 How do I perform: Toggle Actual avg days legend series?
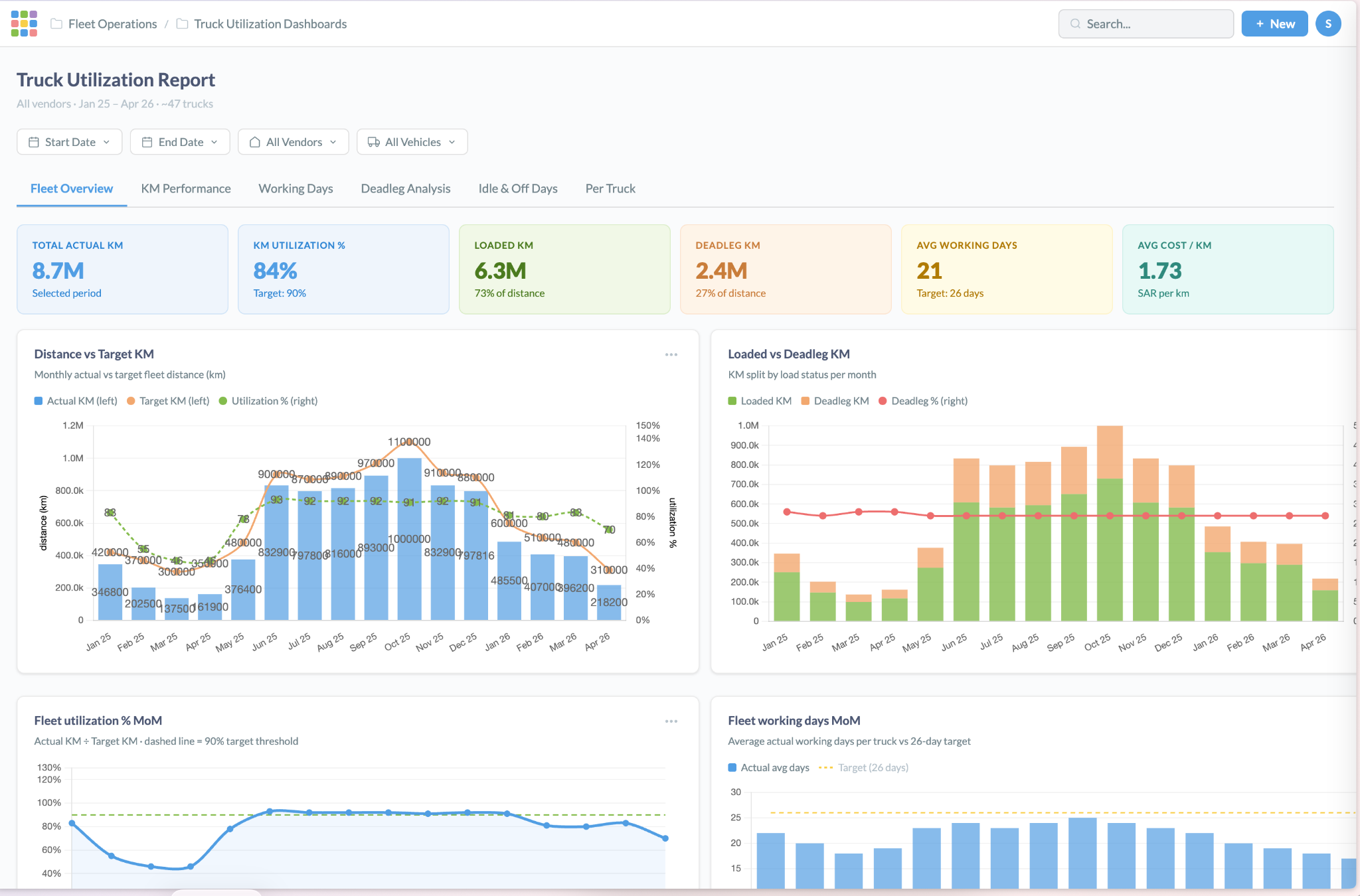(769, 767)
